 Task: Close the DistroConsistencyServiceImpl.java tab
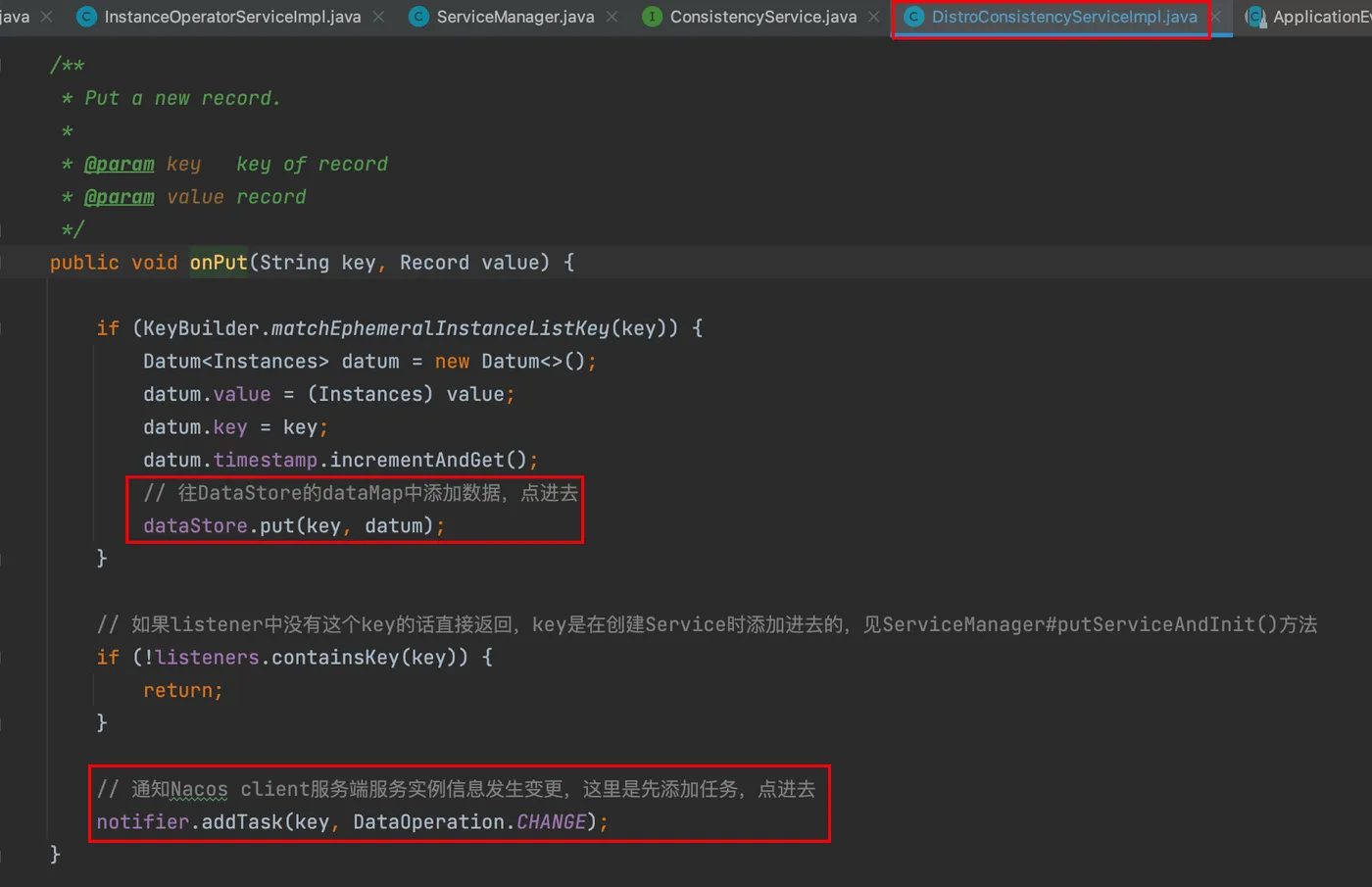[x=1215, y=17]
